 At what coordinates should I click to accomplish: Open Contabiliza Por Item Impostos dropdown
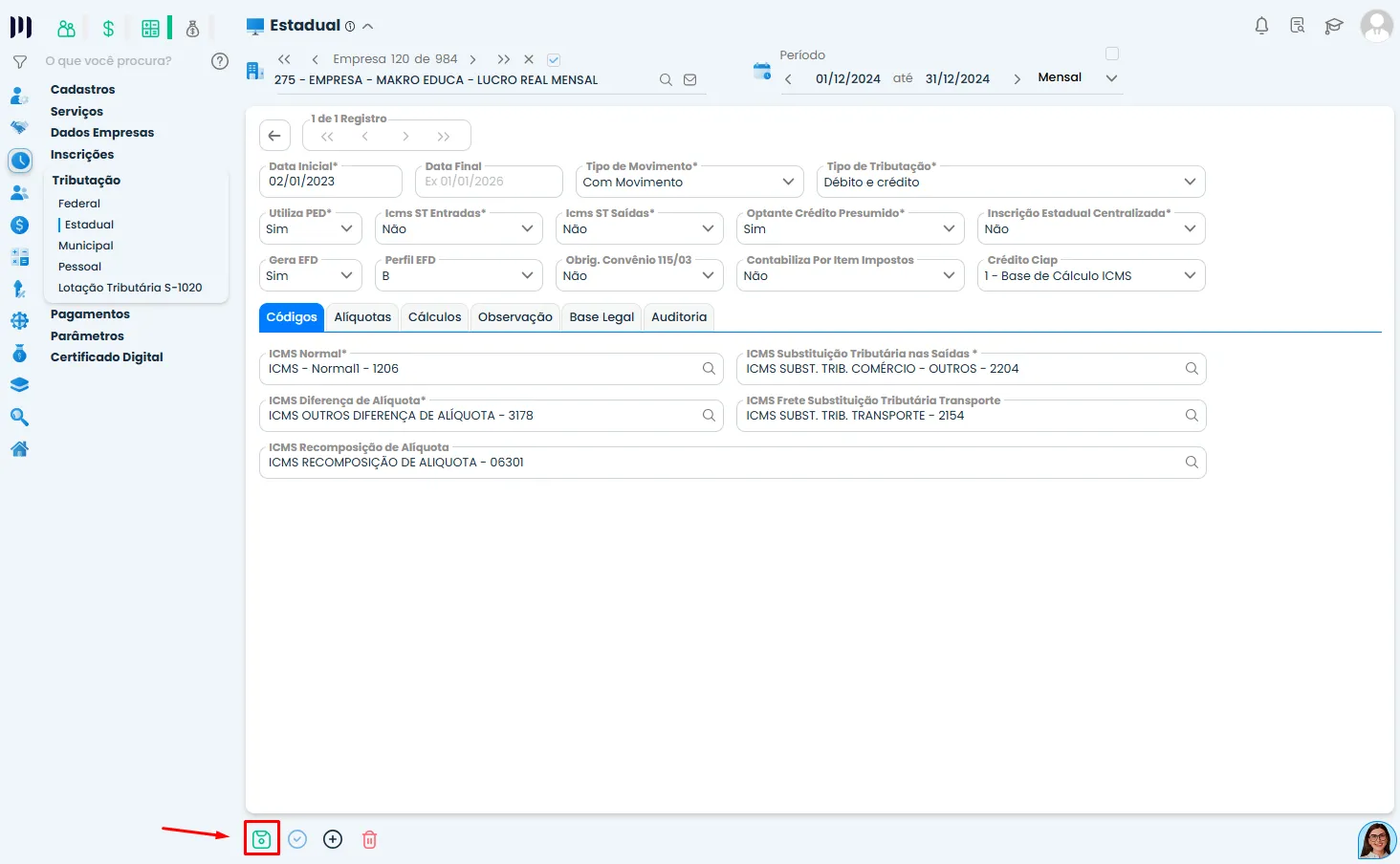pos(850,275)
